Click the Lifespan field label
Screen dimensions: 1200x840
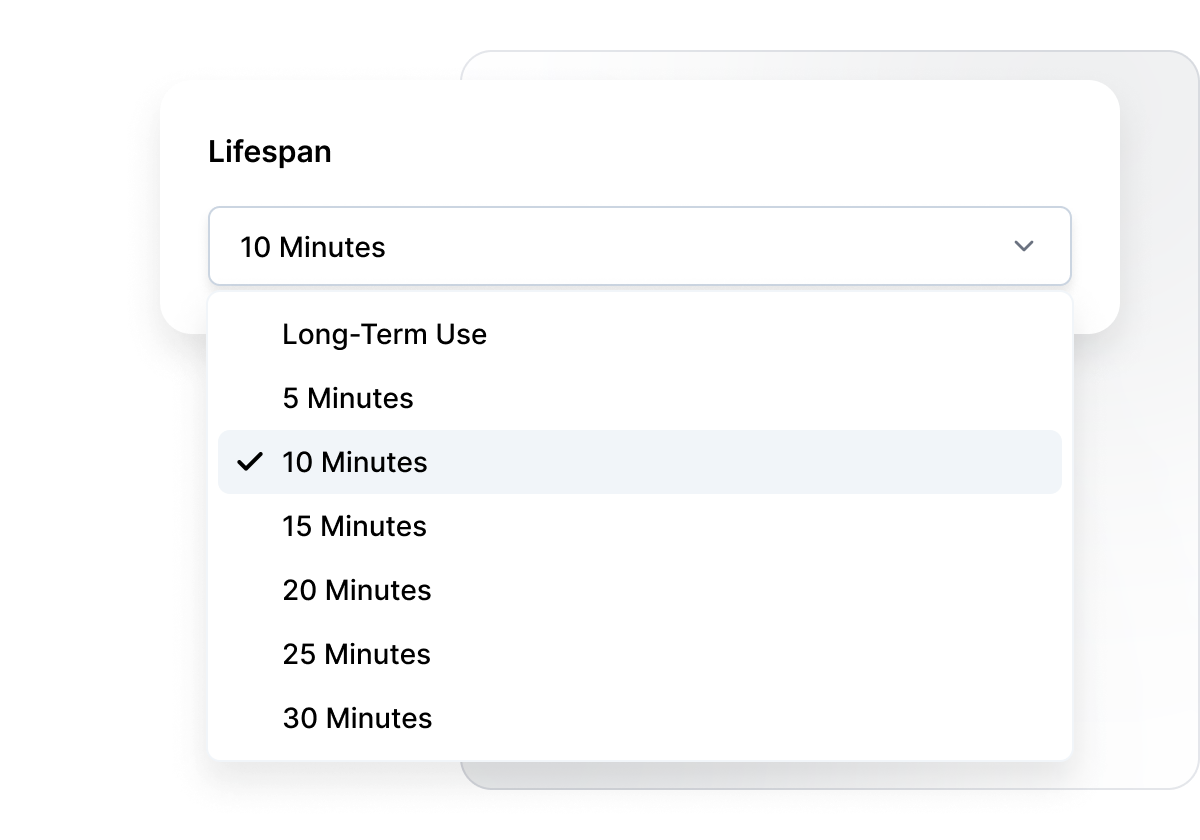pyautogui.click(x=269, y=152)
